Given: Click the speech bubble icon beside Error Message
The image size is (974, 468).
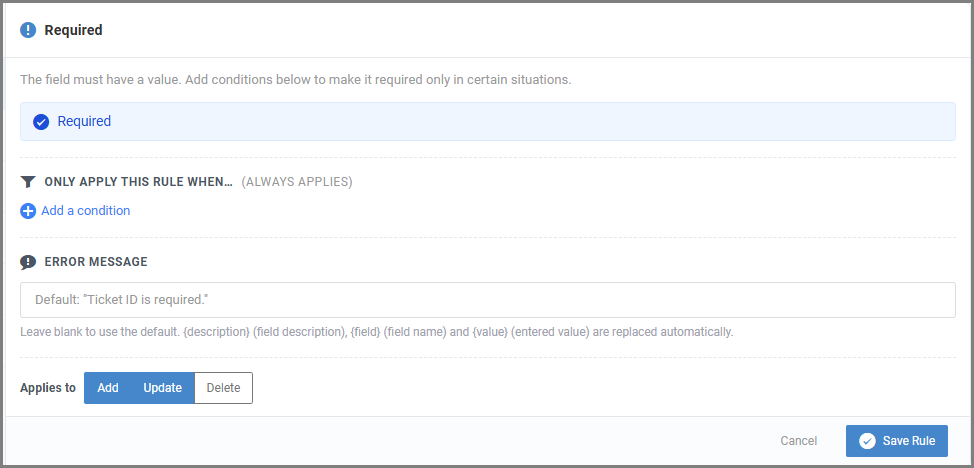Looking at the screenshot, I should tap(28, 262).
